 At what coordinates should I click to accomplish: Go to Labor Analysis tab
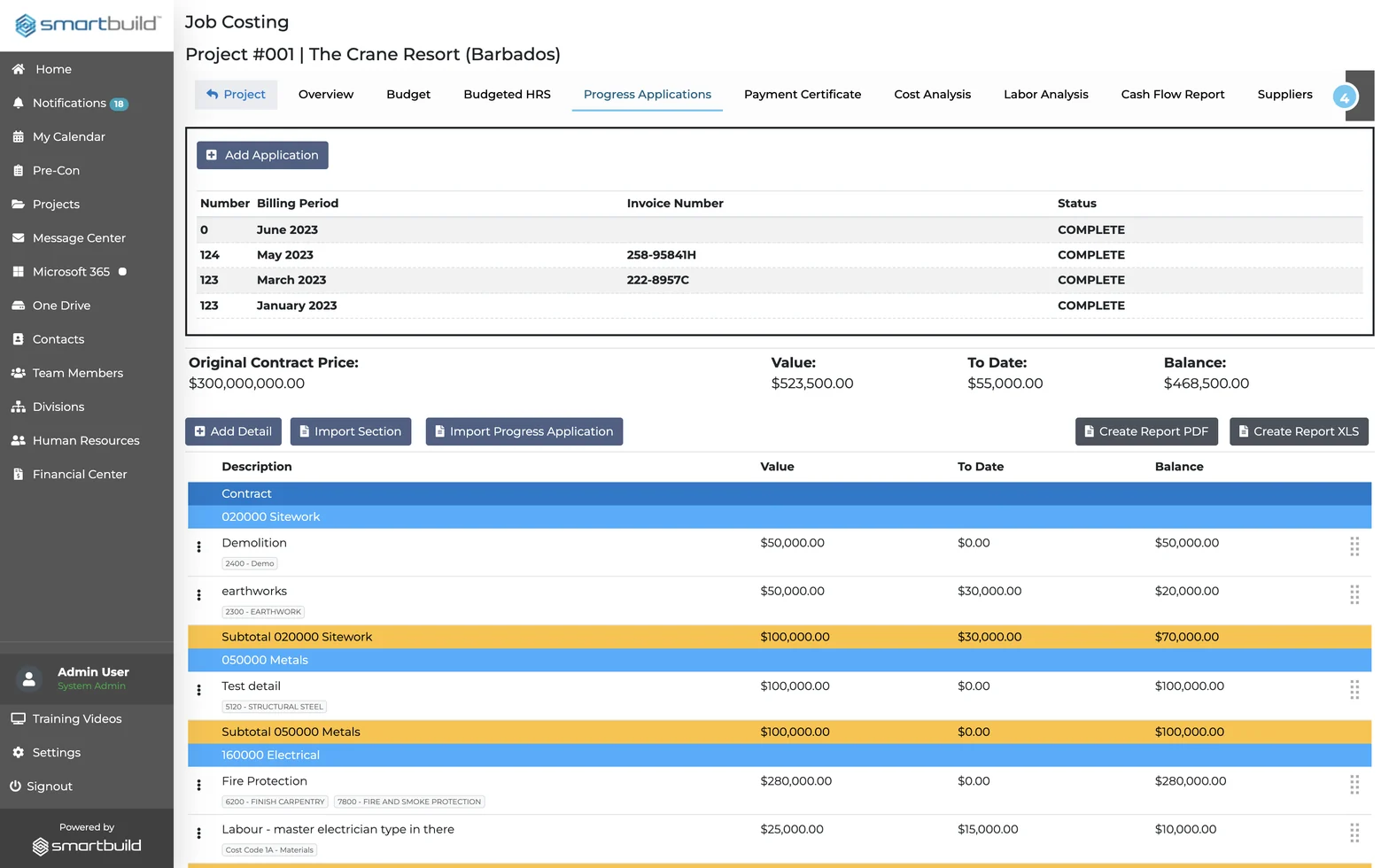coord(1046,95)
